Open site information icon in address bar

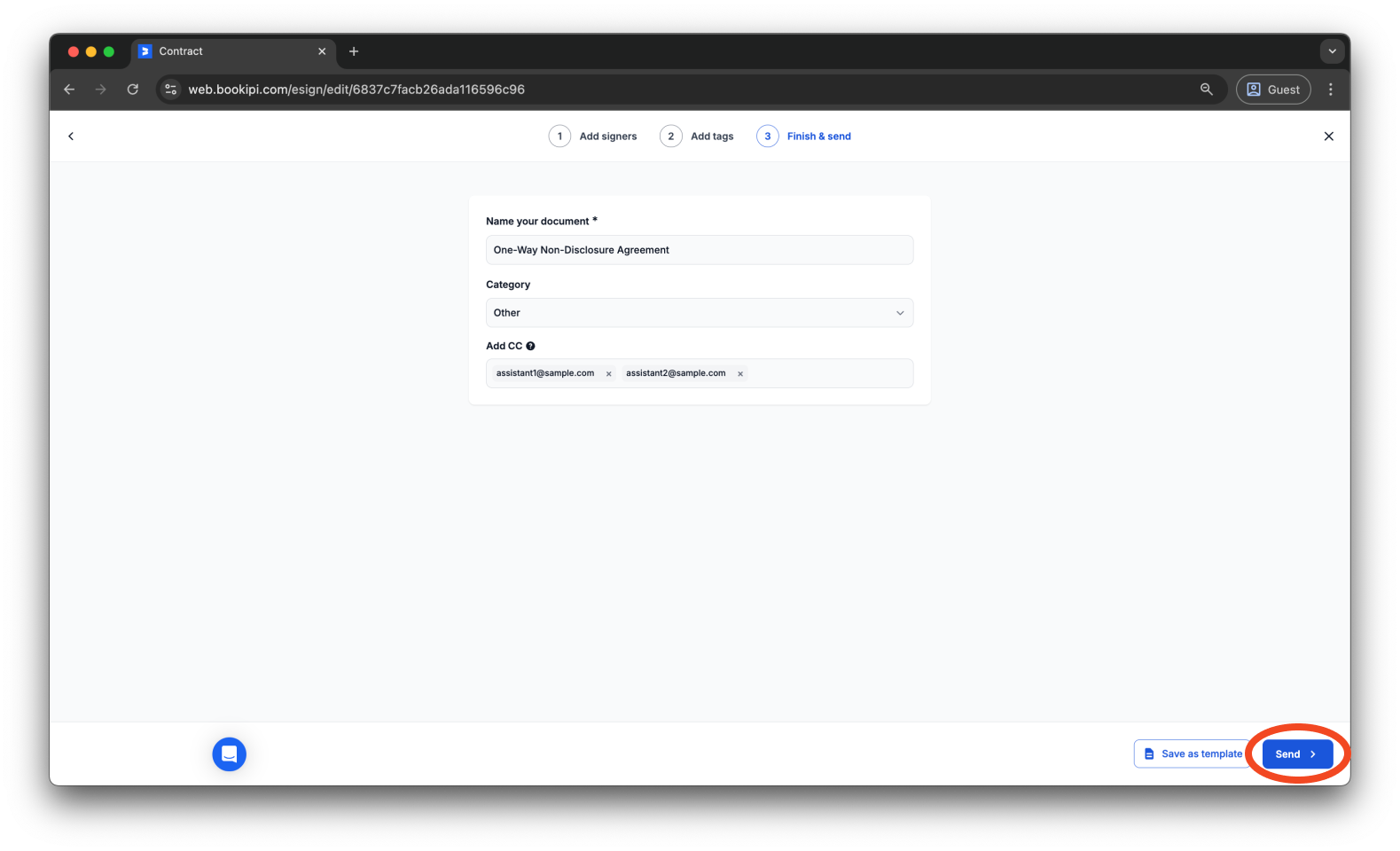(171, 90)
